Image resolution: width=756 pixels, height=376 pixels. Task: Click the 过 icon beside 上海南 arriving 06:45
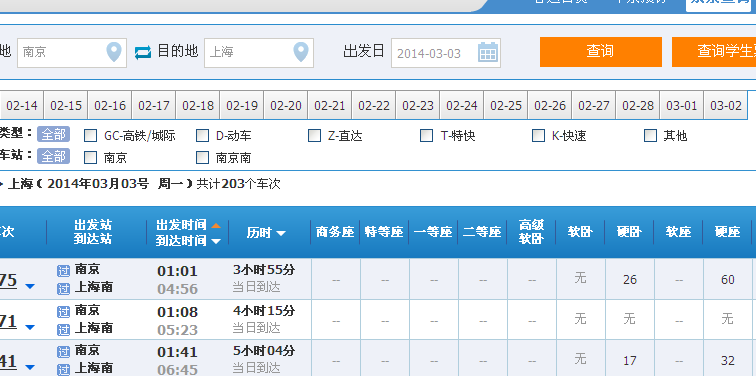[x=64, y=370]
